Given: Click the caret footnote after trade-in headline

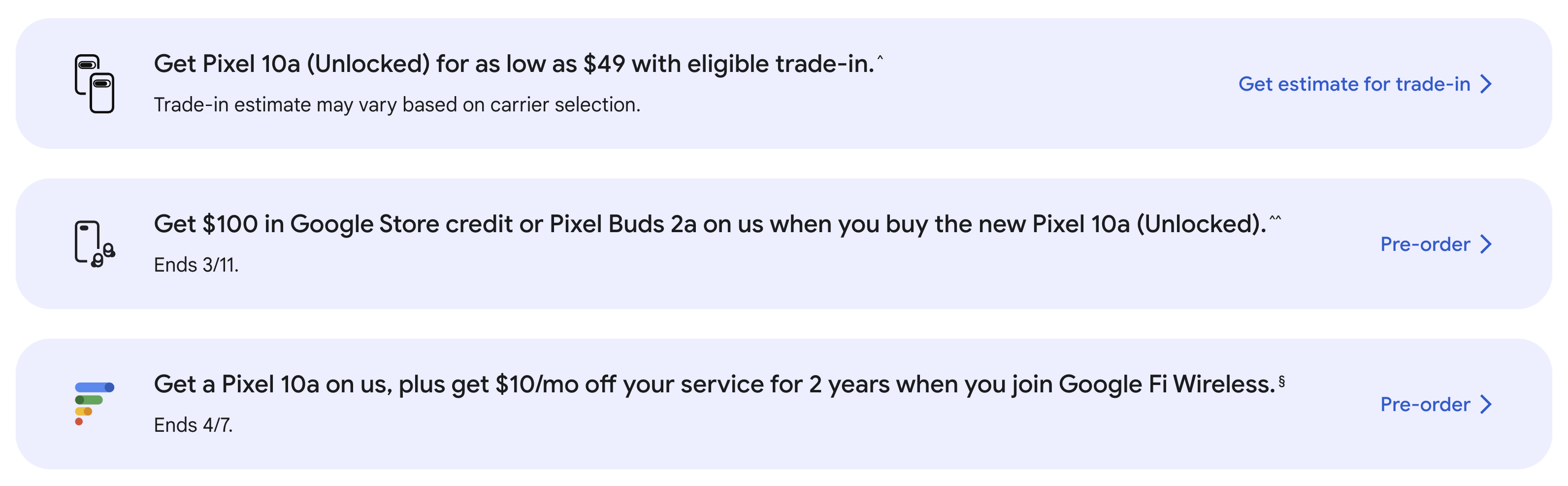Looking at the screenshot, I should pyautogui.click(x=880, y=58).
